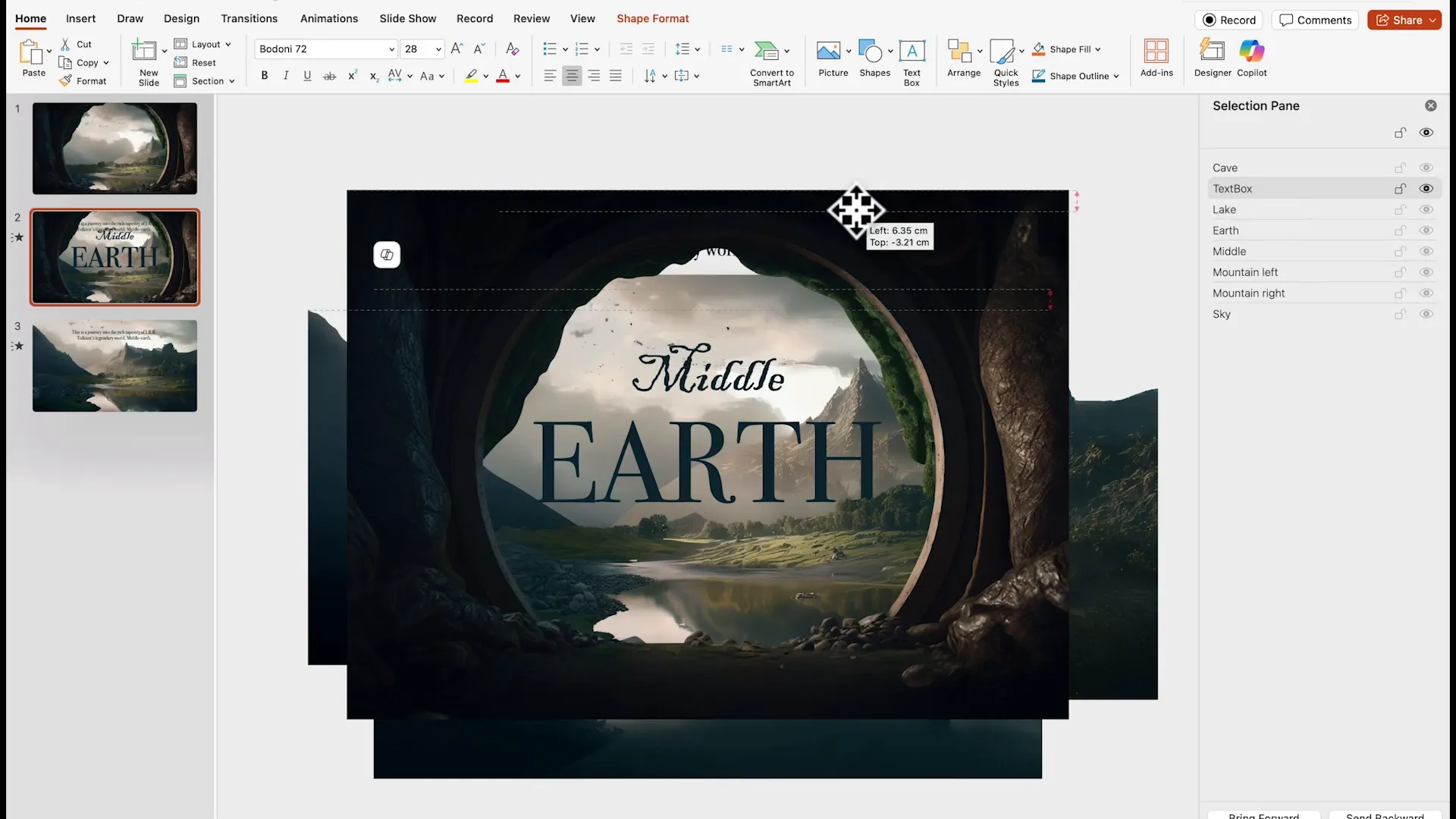Switch to the Design tab
The height and width of the screenshot is (819, 1456).
(181, 18)
